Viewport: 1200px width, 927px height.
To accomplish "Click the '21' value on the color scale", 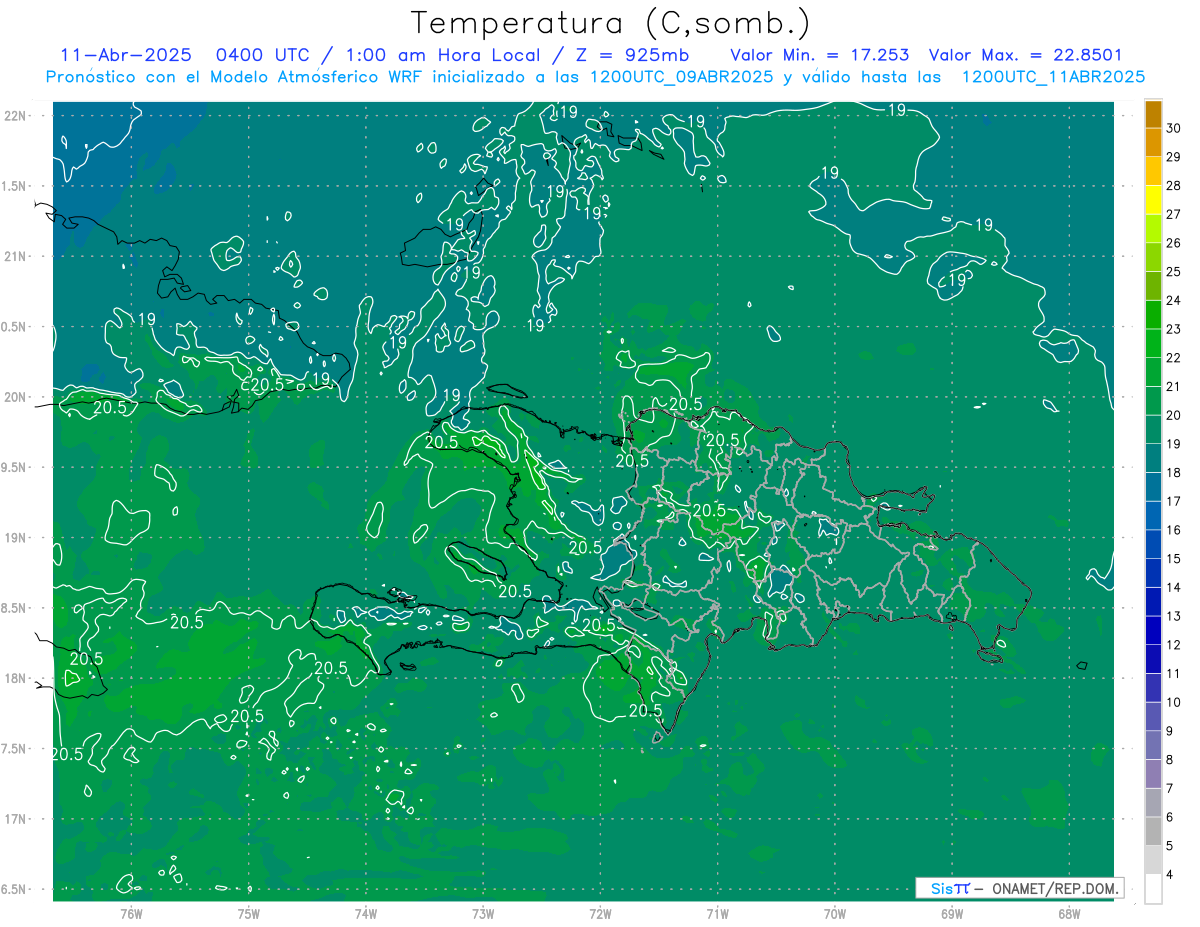I will (x=1174, y=386).
